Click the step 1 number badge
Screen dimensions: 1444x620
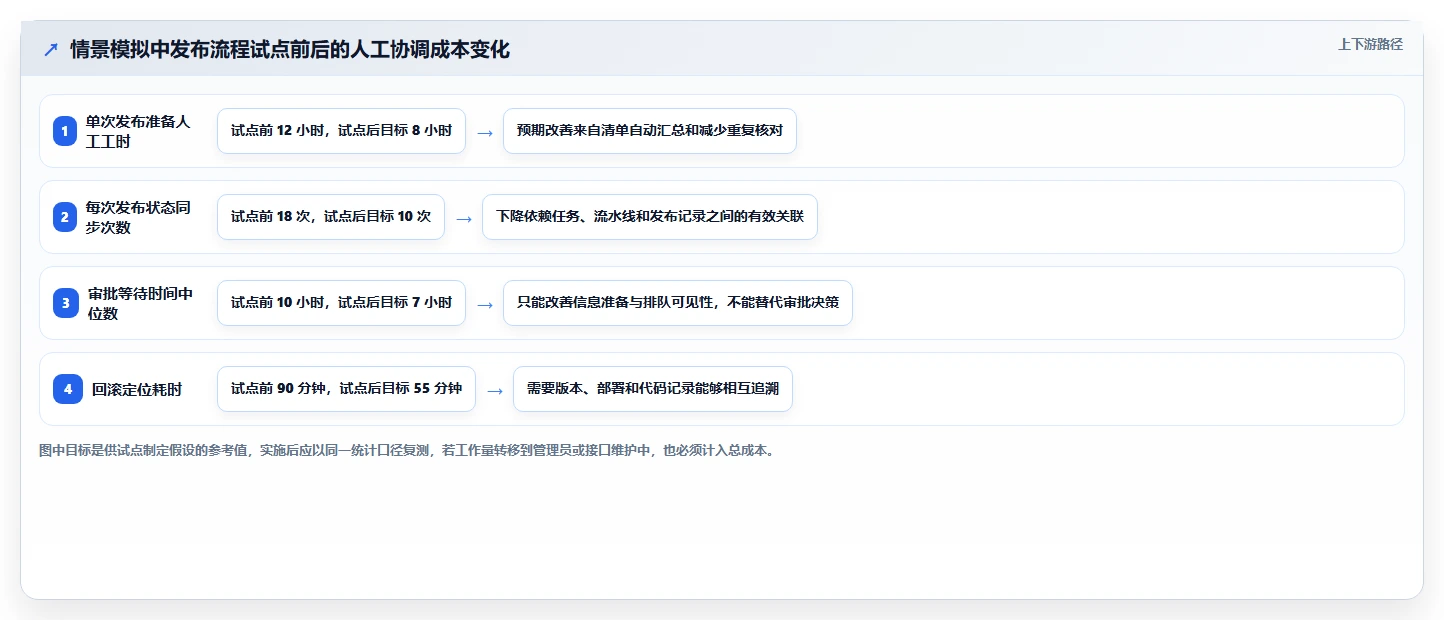[x=65, y=131]
